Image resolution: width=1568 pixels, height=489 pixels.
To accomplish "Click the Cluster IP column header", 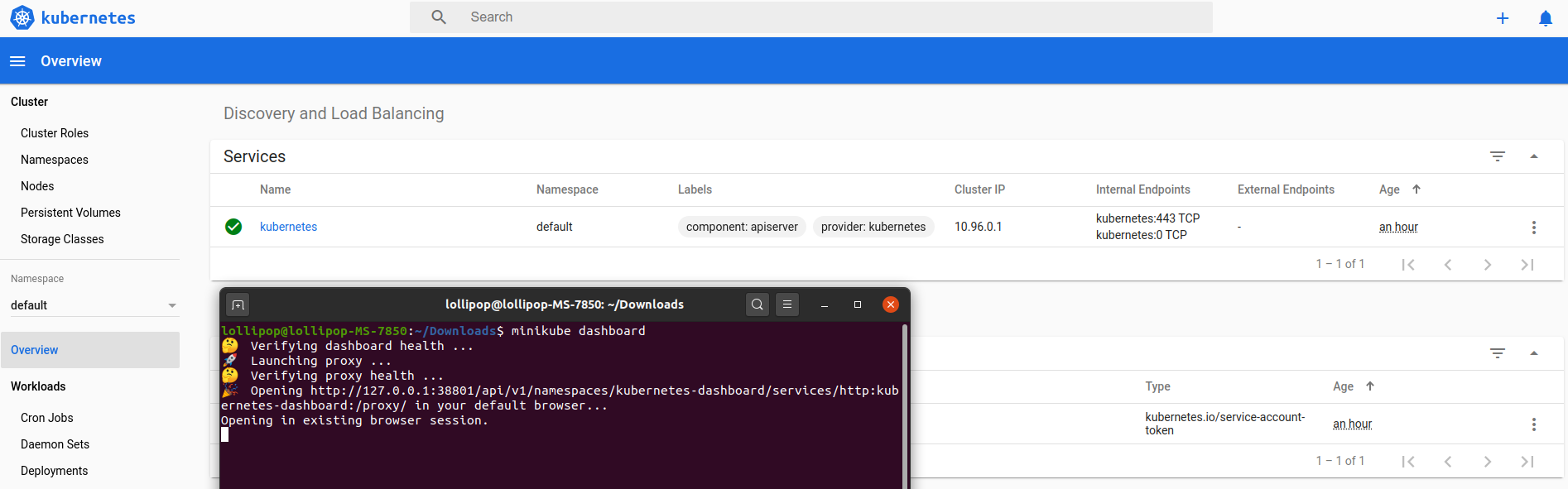I will (979, 189).
